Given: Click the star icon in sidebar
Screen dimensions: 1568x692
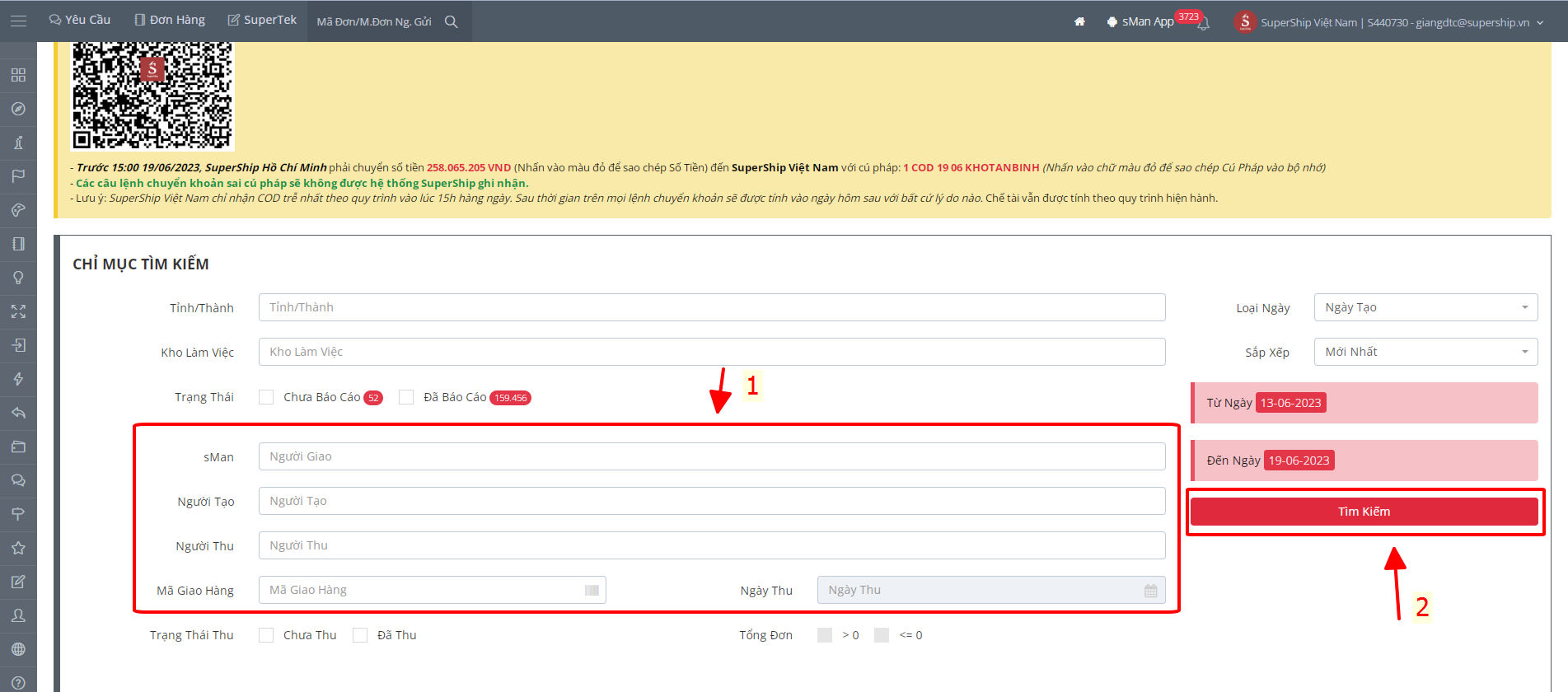Looking at the screenshot, I should [x=18, y=548].
